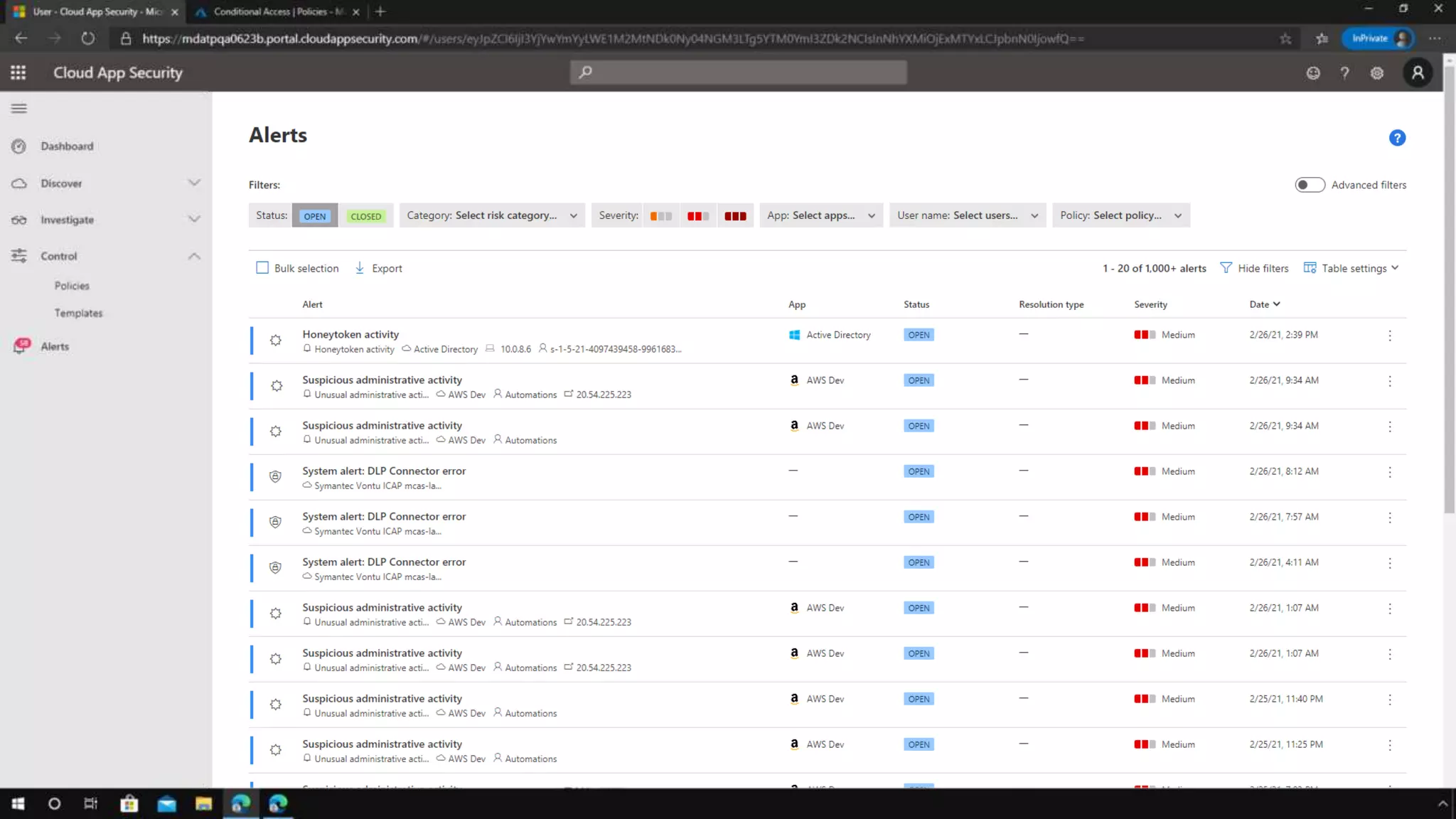
Task: Open more options for 8:12 AM DLP alert
Action: [x=1390, y=472]
